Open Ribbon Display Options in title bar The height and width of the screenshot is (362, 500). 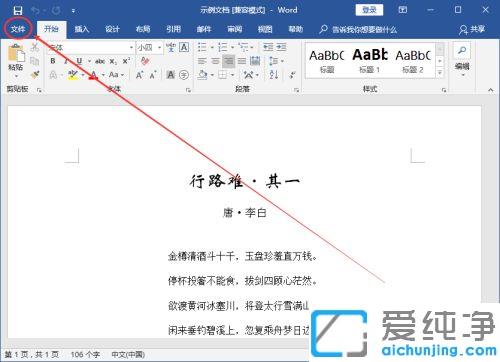click(403, 10)
